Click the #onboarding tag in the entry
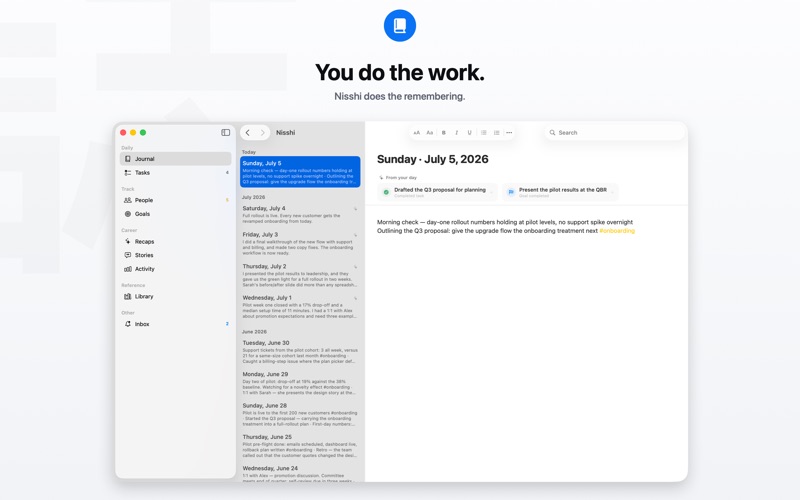This screenshot has width=800, height=500. (617, 231)
